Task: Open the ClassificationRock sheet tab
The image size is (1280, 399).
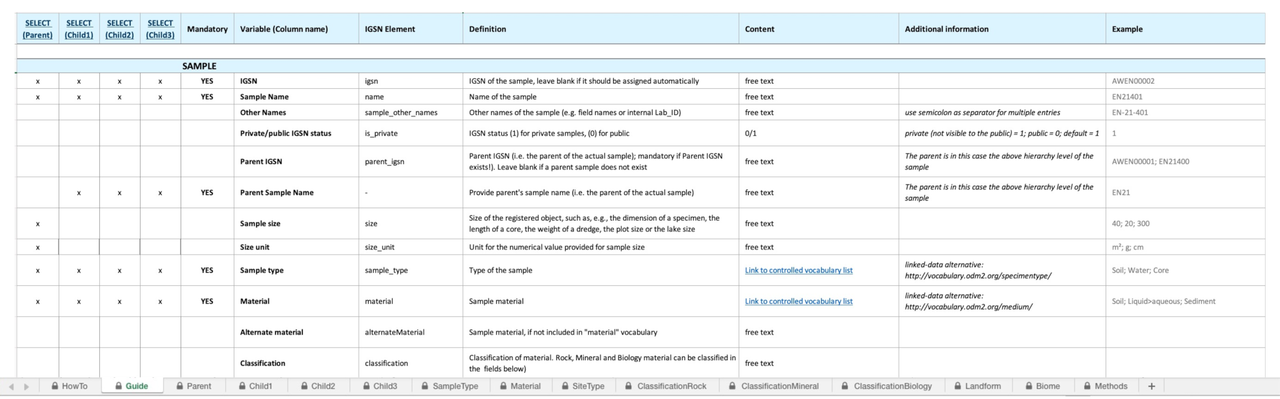Action: pos(665,386)
